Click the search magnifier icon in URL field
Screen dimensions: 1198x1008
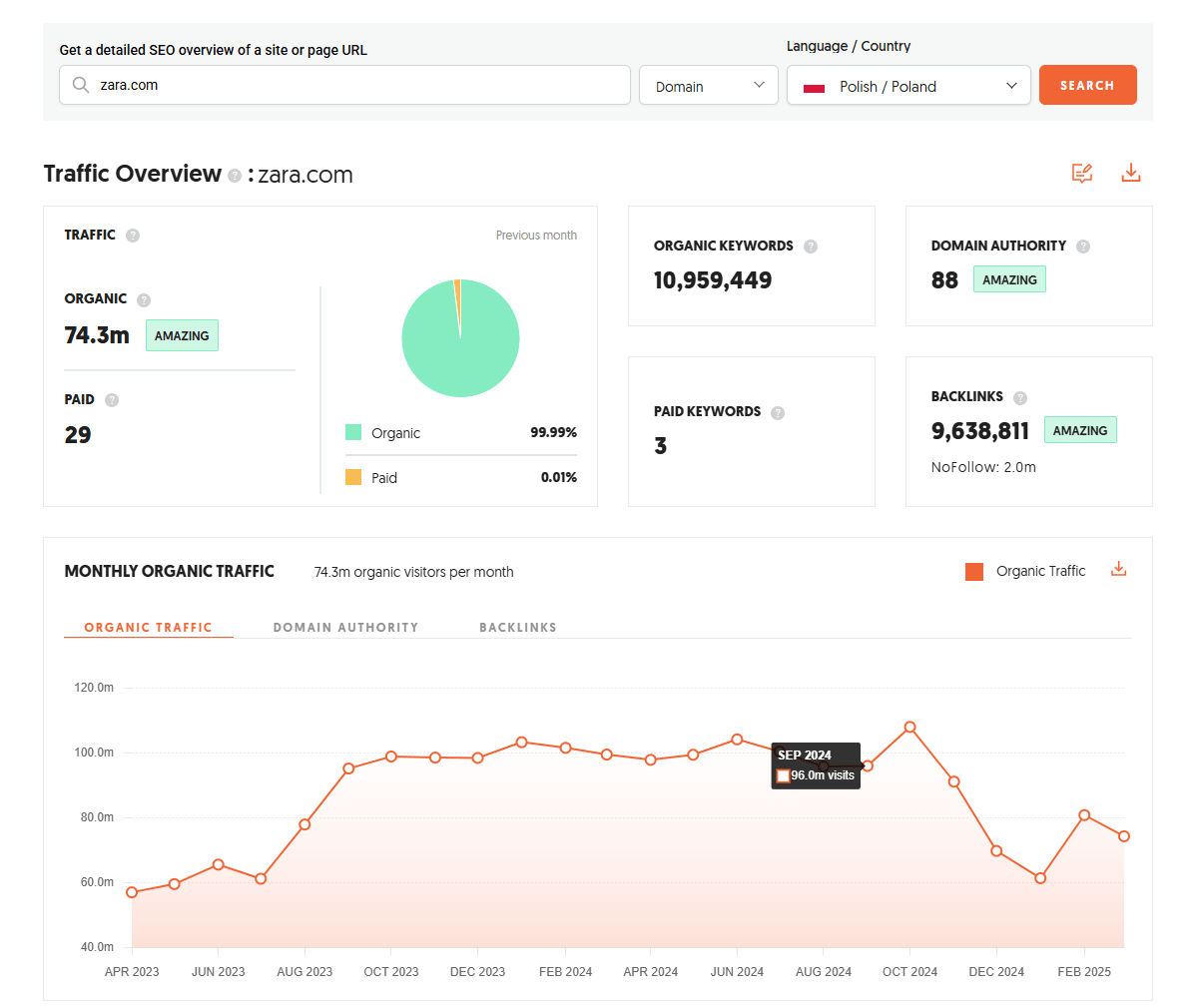(x=81, y=85)
